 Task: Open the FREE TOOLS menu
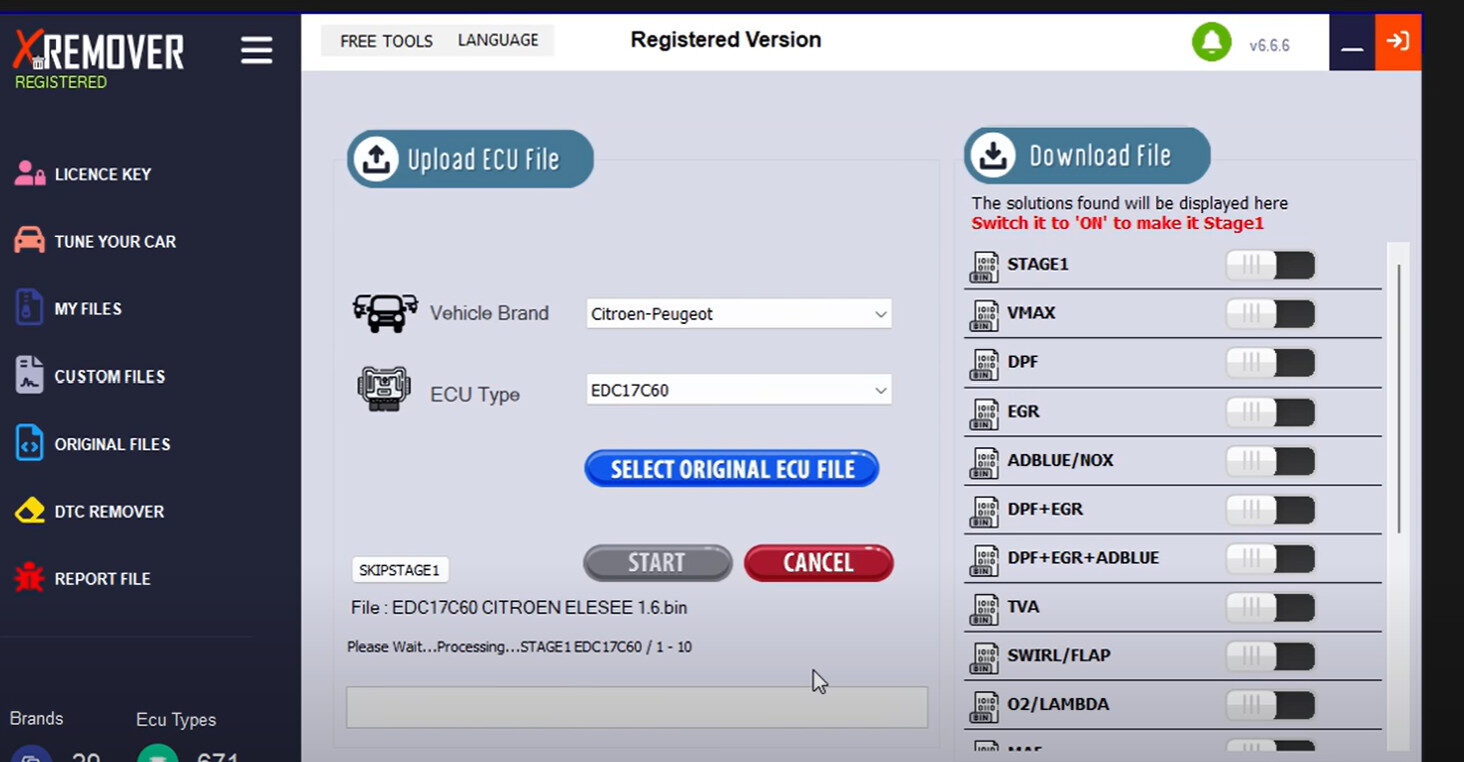[386, 41]
